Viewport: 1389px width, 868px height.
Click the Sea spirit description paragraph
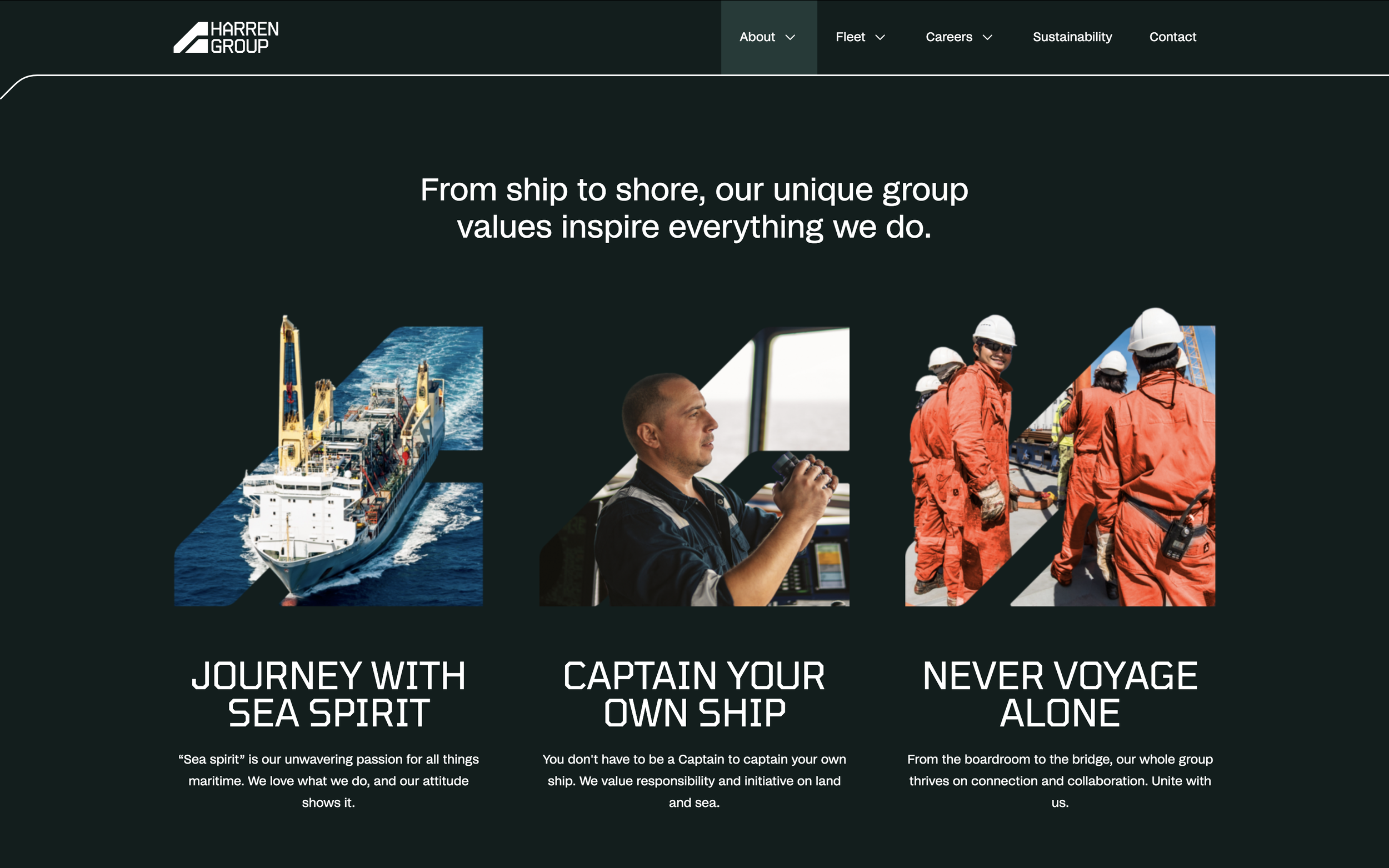click(328, 781)
